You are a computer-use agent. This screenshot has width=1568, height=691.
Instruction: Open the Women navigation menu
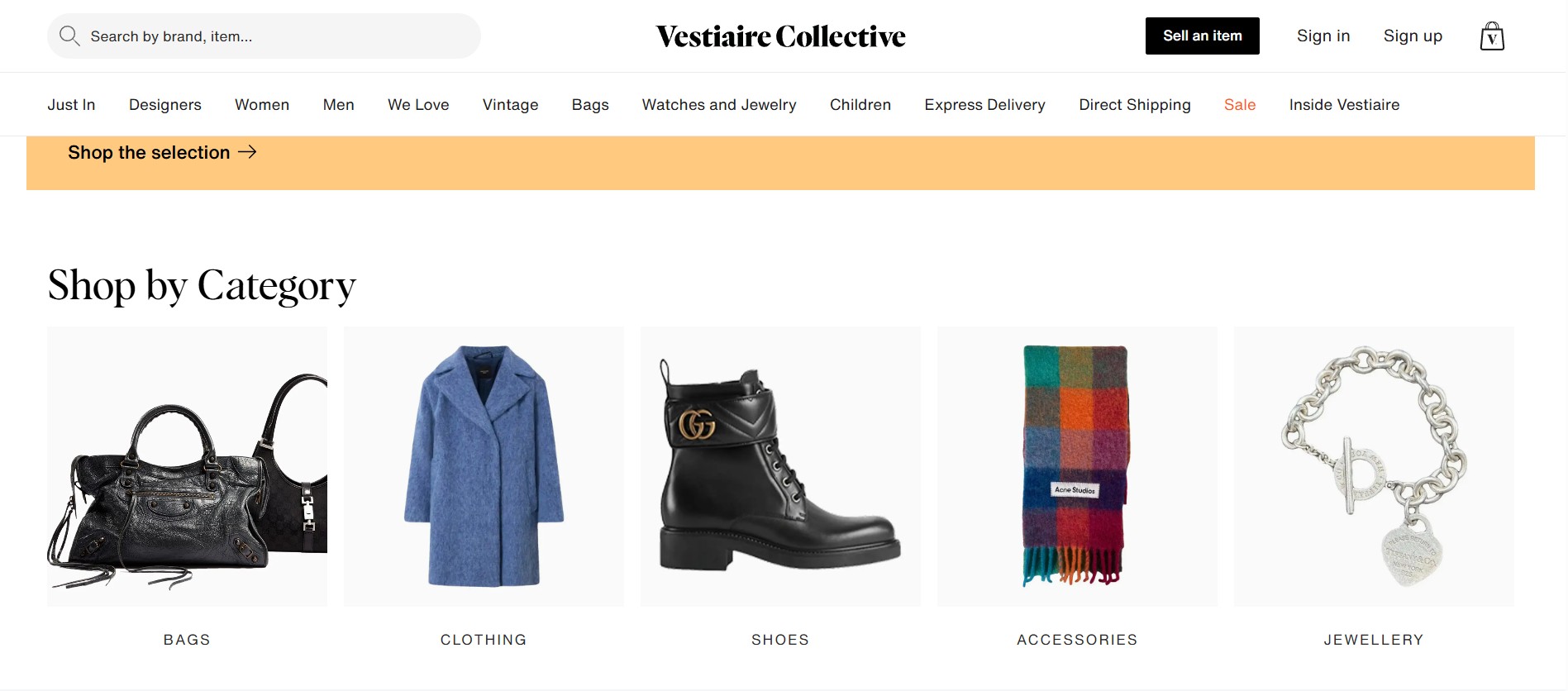[x=262, y=105]
